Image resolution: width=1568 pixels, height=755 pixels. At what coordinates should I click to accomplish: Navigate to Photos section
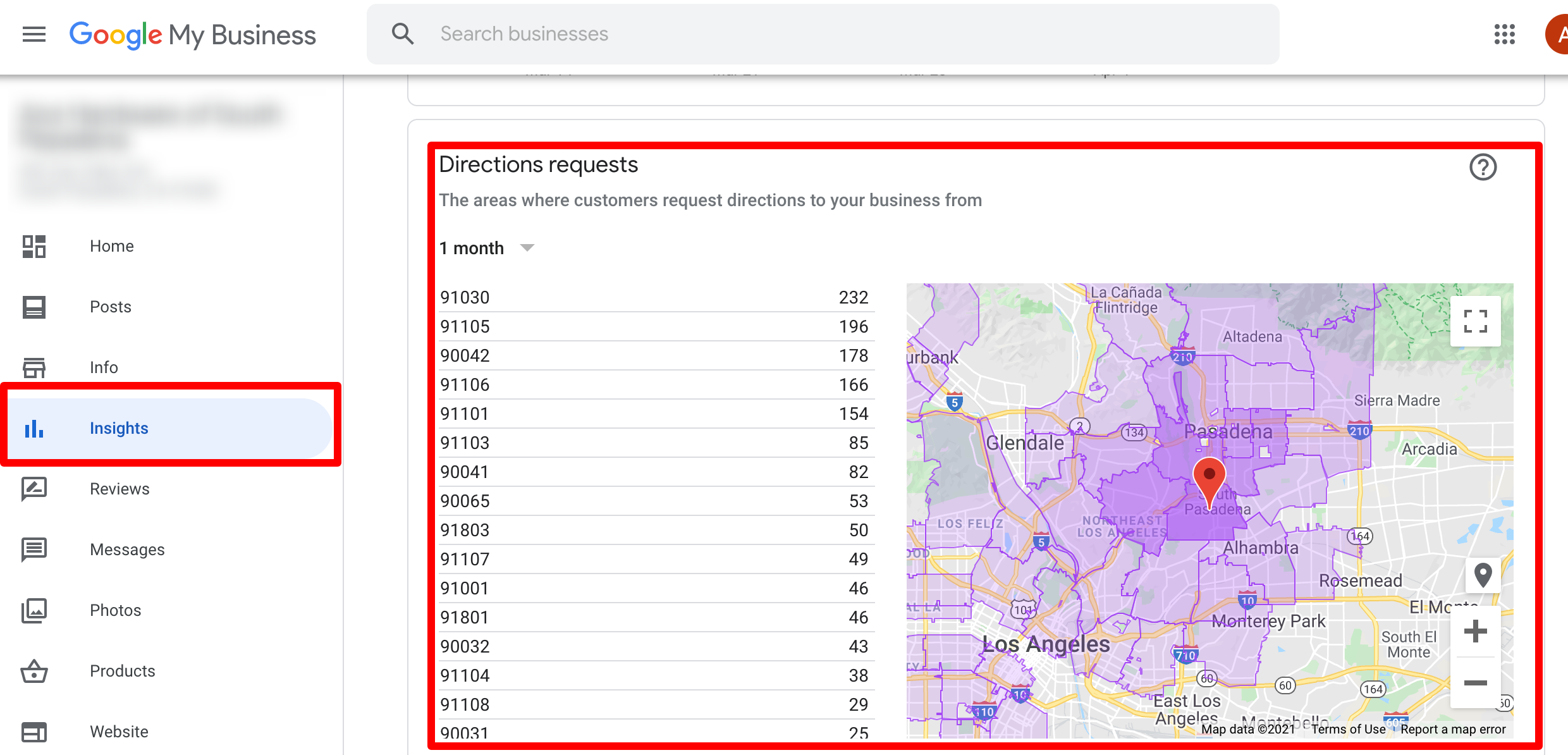(x=115, y=610)
